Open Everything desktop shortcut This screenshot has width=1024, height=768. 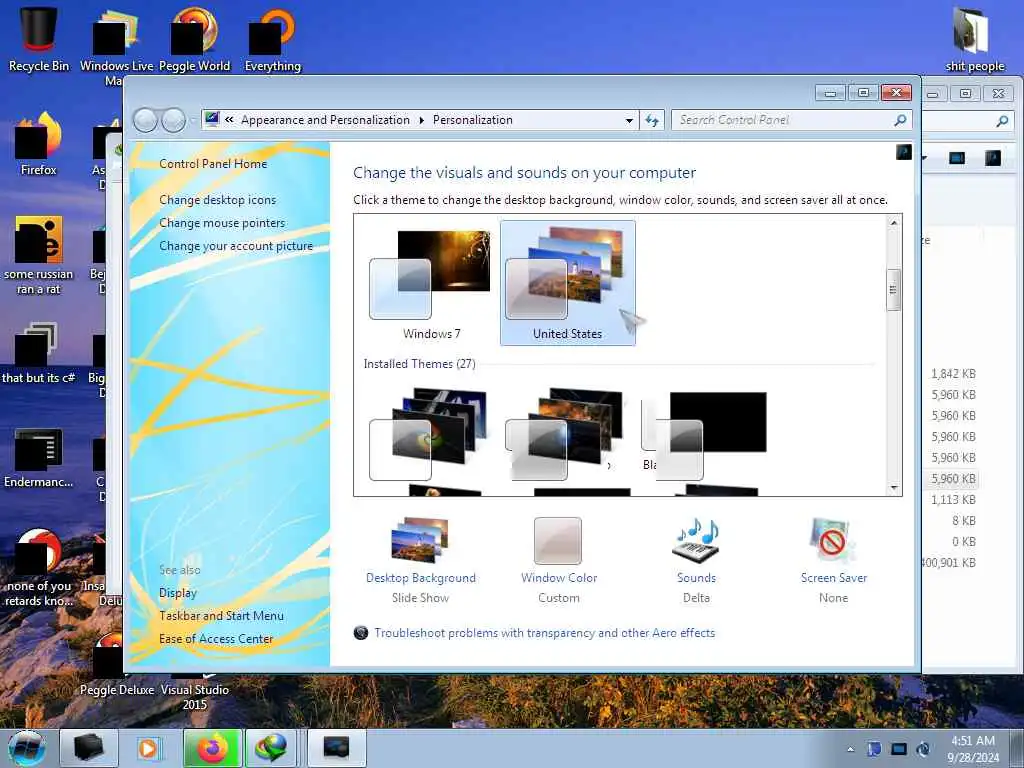click(x=272, y=39)
